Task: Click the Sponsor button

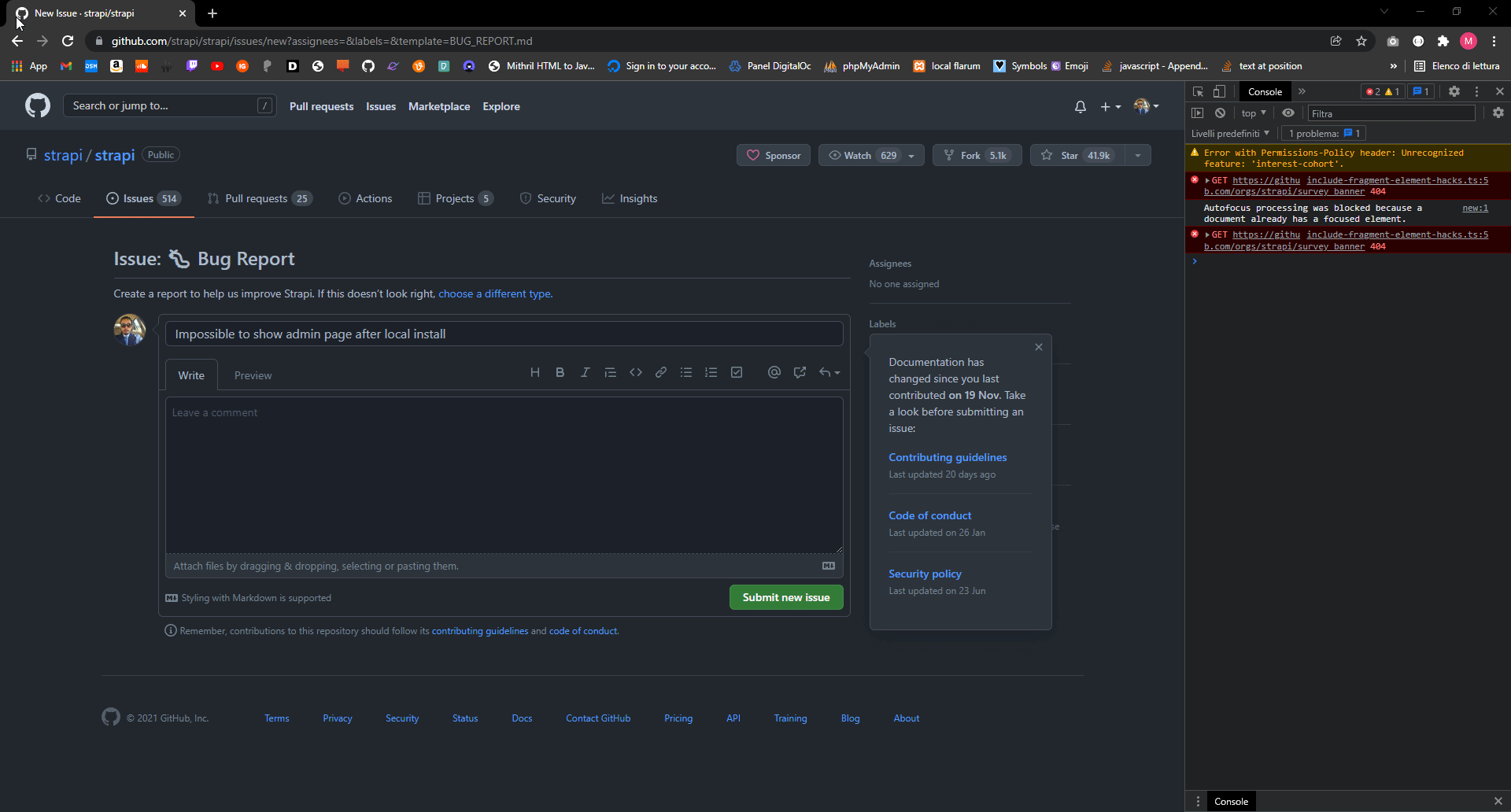Action: 774,156
